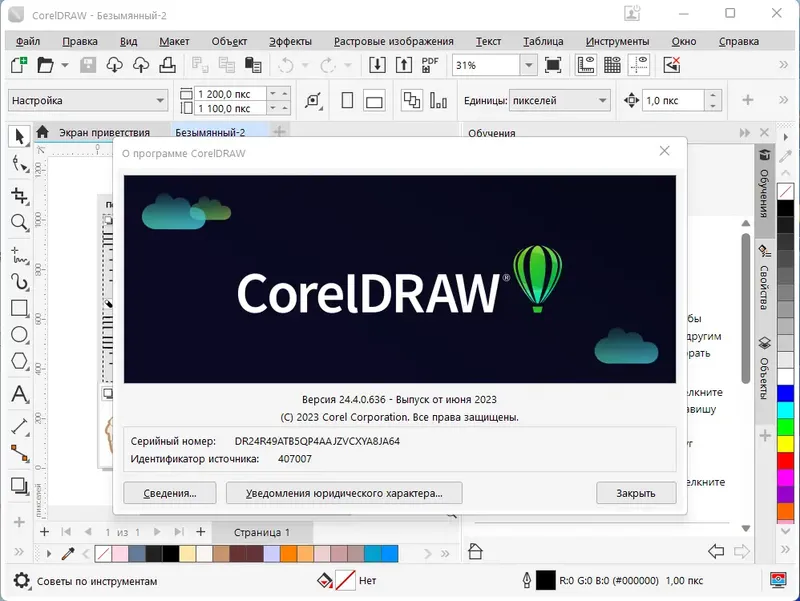The height and width of the screenshot is (601, 800).
Task: Toggle the welcome screen home icon
Action: pos(40,130)
